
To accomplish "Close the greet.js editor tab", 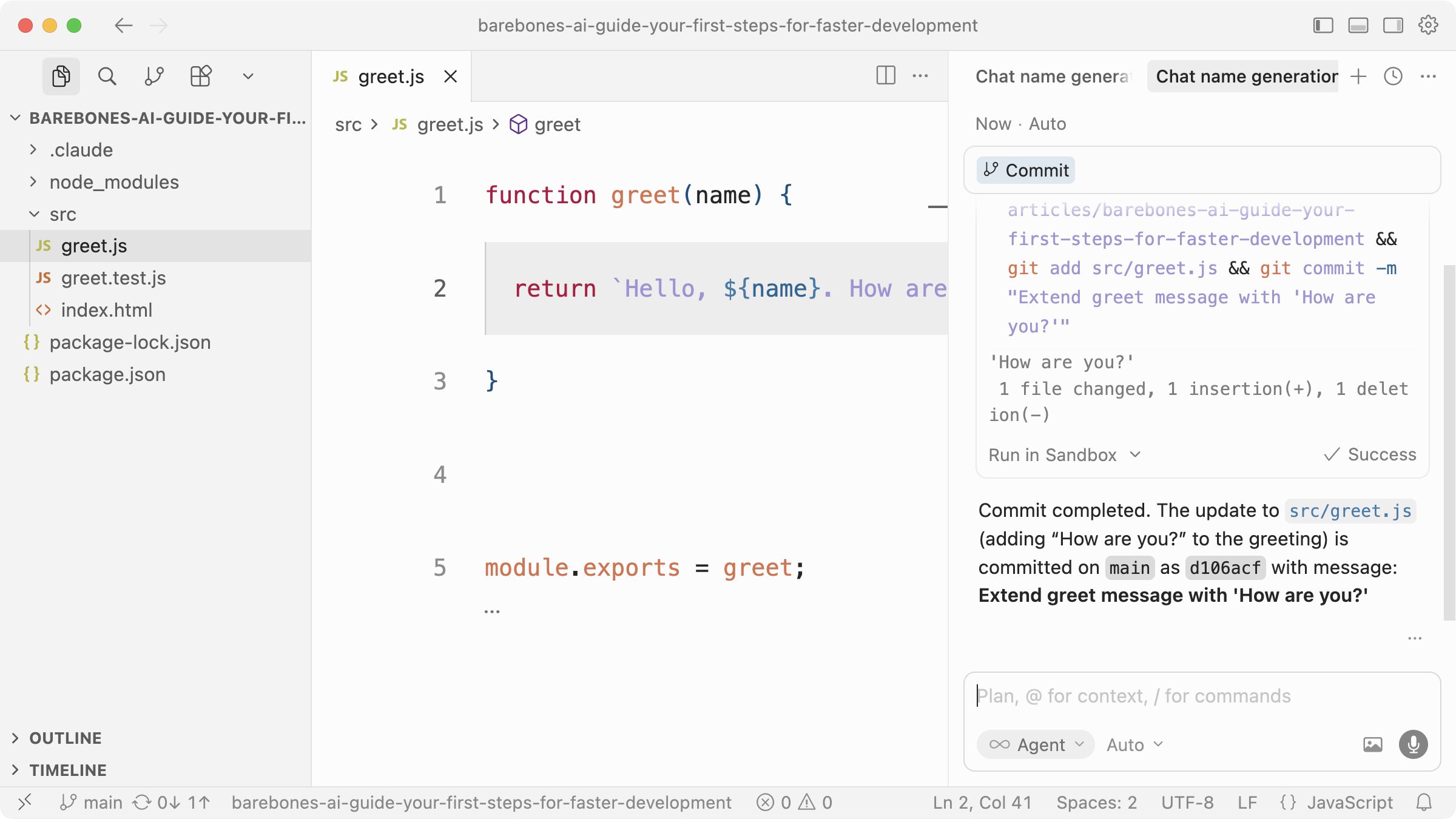I will pos(450,76).
